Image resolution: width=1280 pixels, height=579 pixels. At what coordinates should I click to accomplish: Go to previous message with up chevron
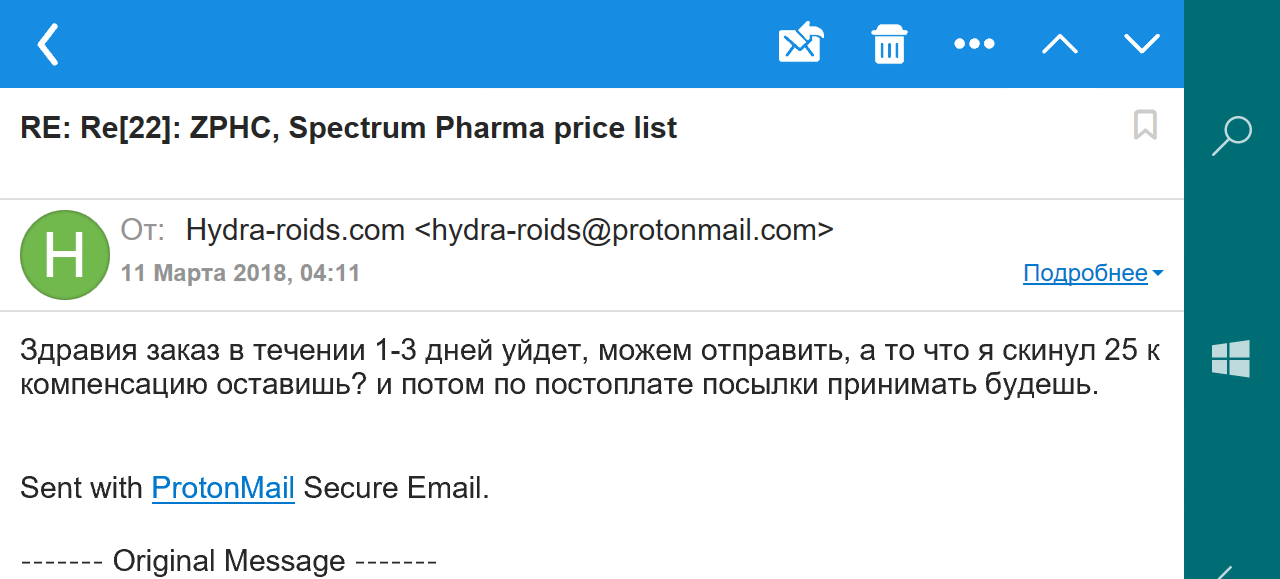pyautogui.click(x=1059, y=44)
